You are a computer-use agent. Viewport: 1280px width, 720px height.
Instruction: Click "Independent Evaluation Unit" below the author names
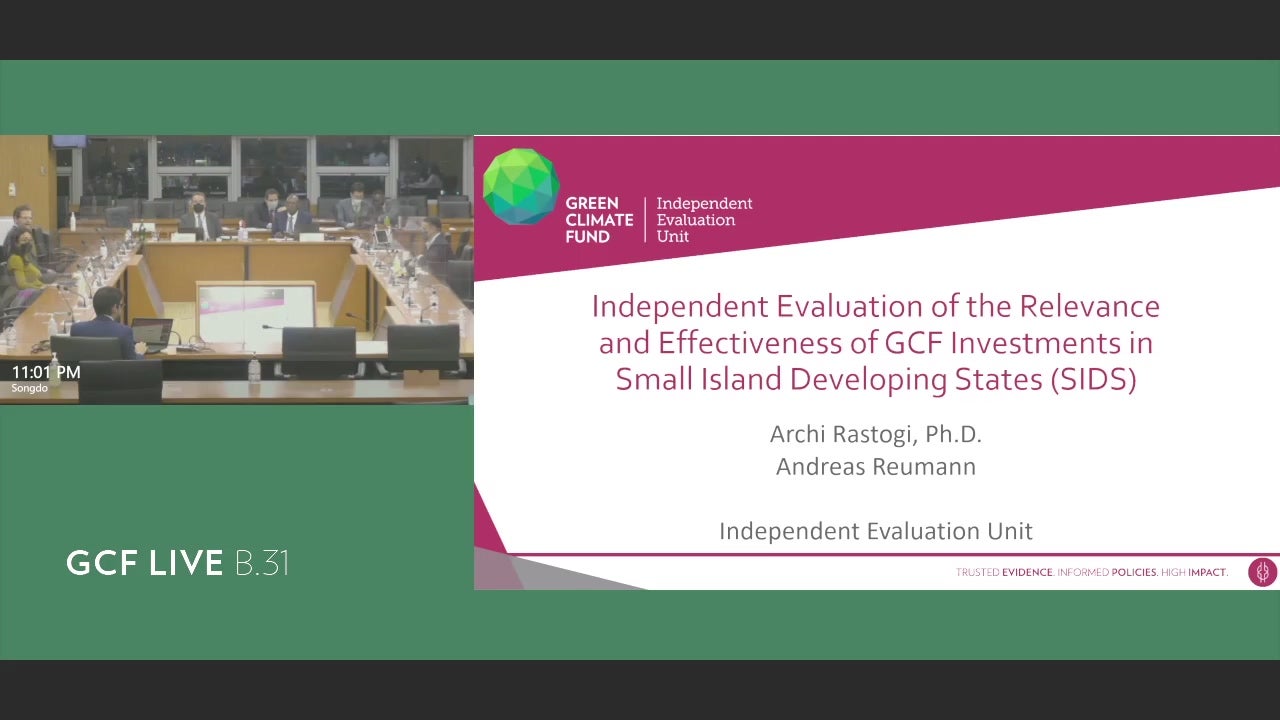pyautogui.click(x=876, y=532)
